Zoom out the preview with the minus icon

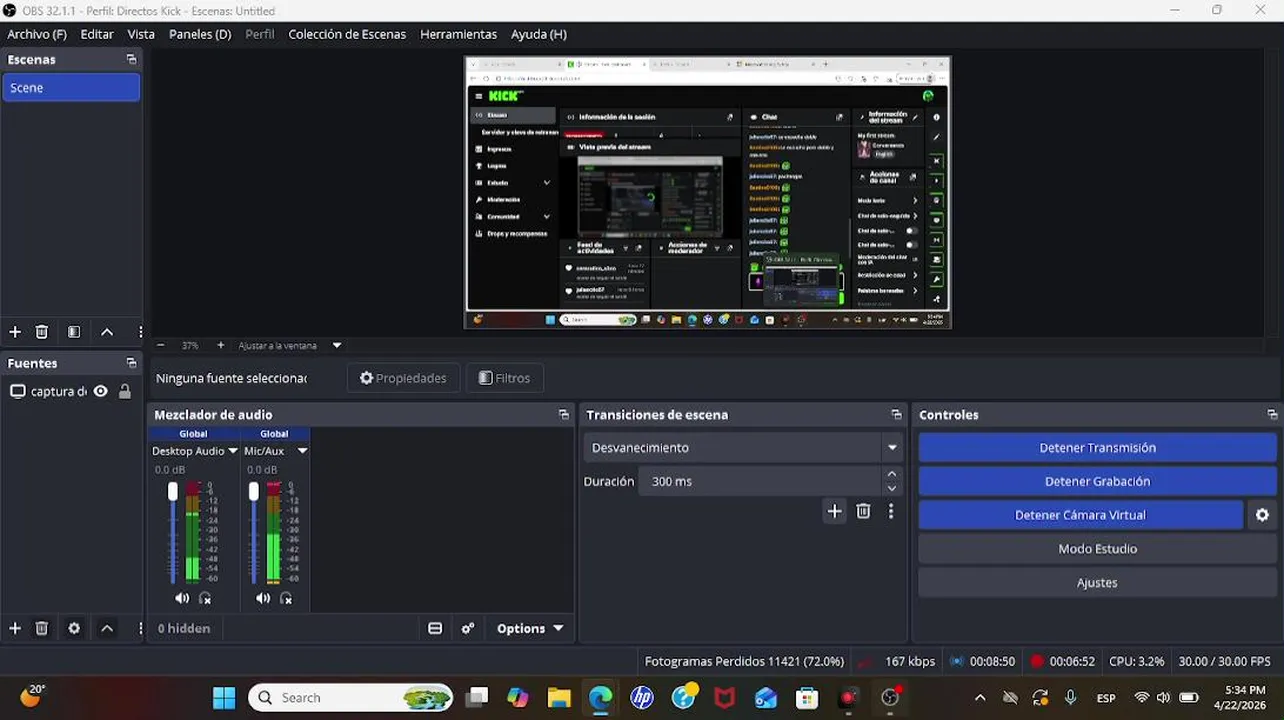click(160, 345)
